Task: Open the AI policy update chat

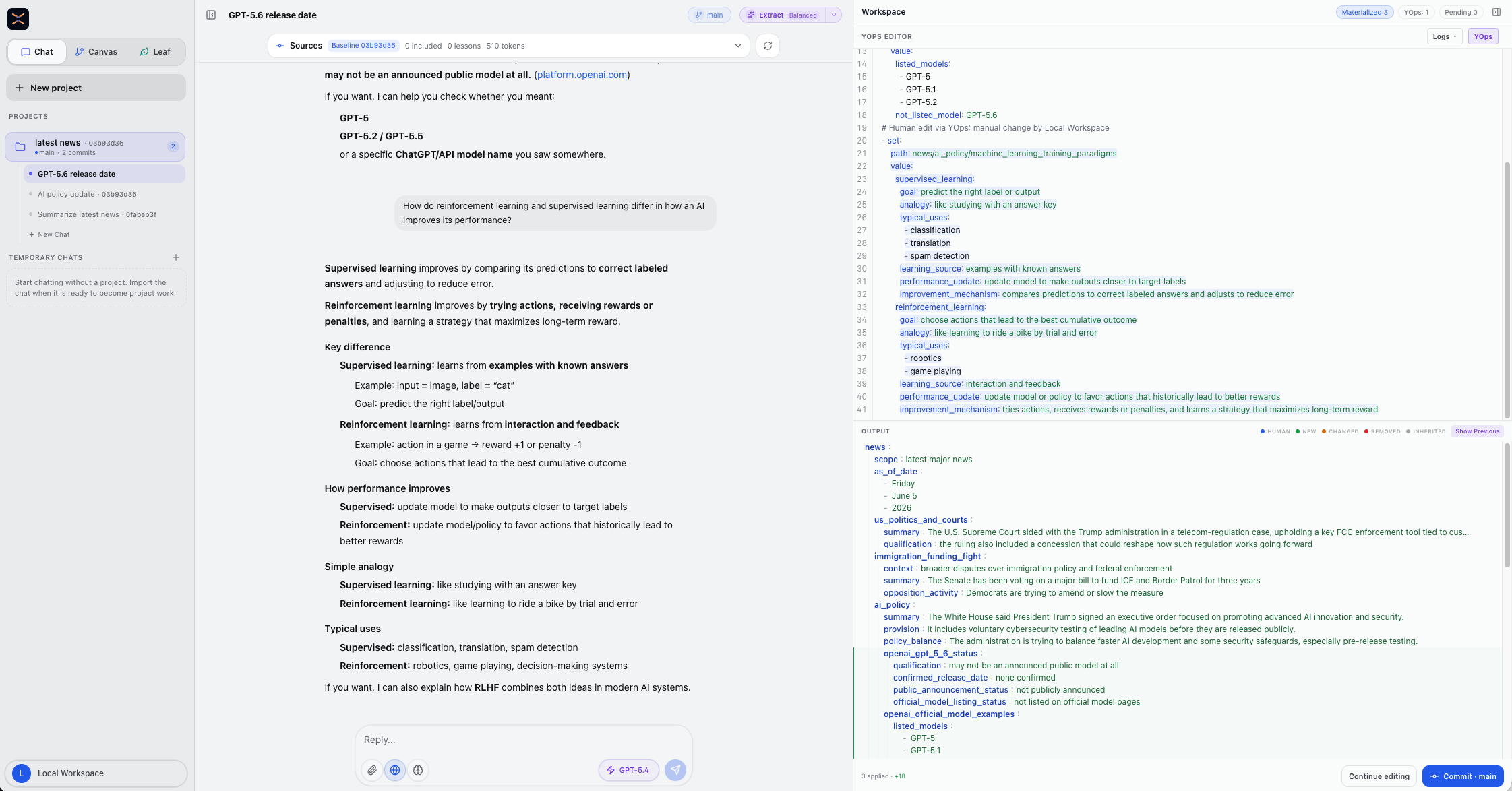Action: click(104, 194)
